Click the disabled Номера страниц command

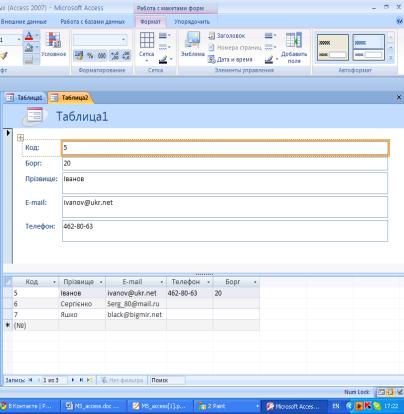point(235,48)
